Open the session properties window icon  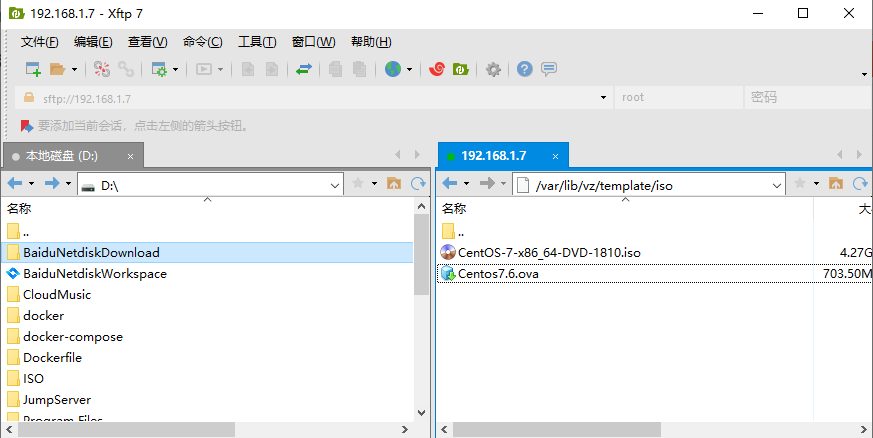[159, 69]
